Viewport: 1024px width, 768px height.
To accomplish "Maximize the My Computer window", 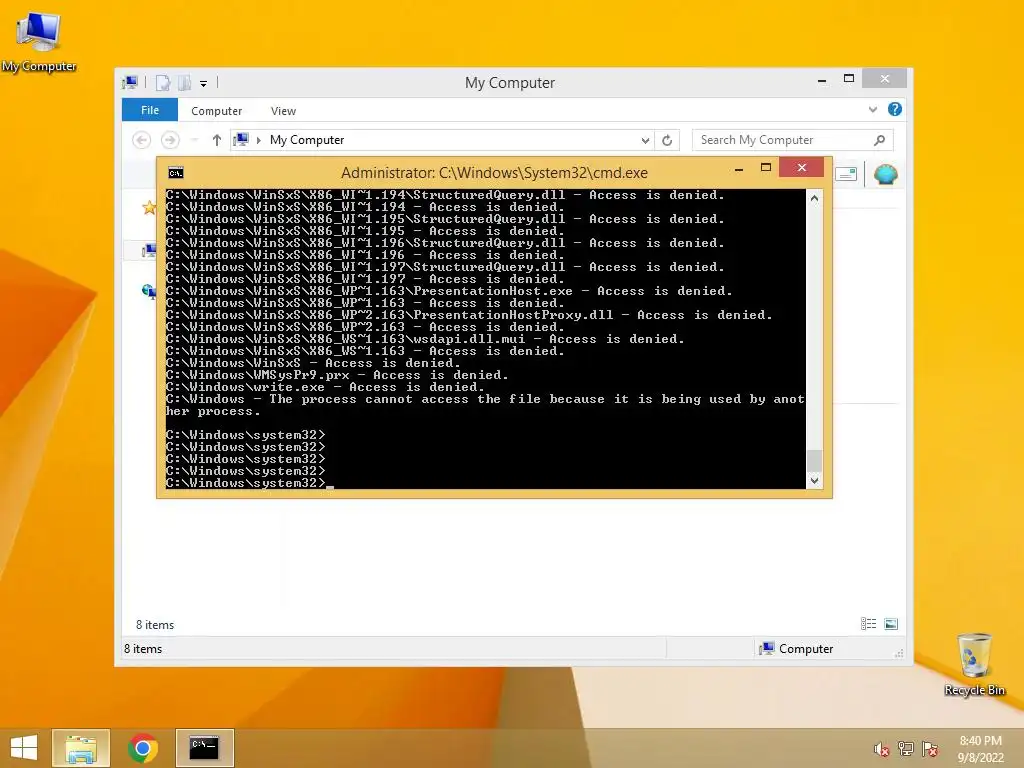I will coord(848,78).
